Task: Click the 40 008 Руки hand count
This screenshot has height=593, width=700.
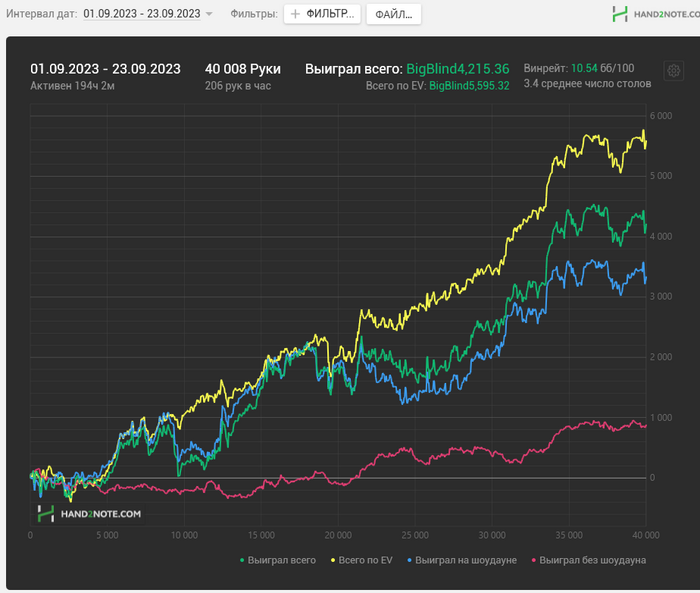Action: [x=243, y=69]
